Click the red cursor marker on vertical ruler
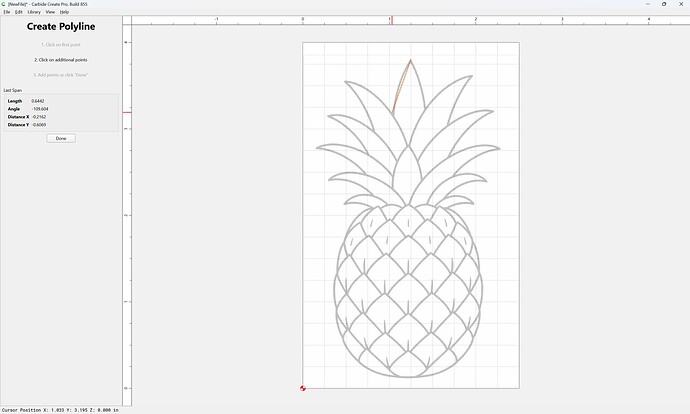This screenshot has height=414, width=690. 127,112
